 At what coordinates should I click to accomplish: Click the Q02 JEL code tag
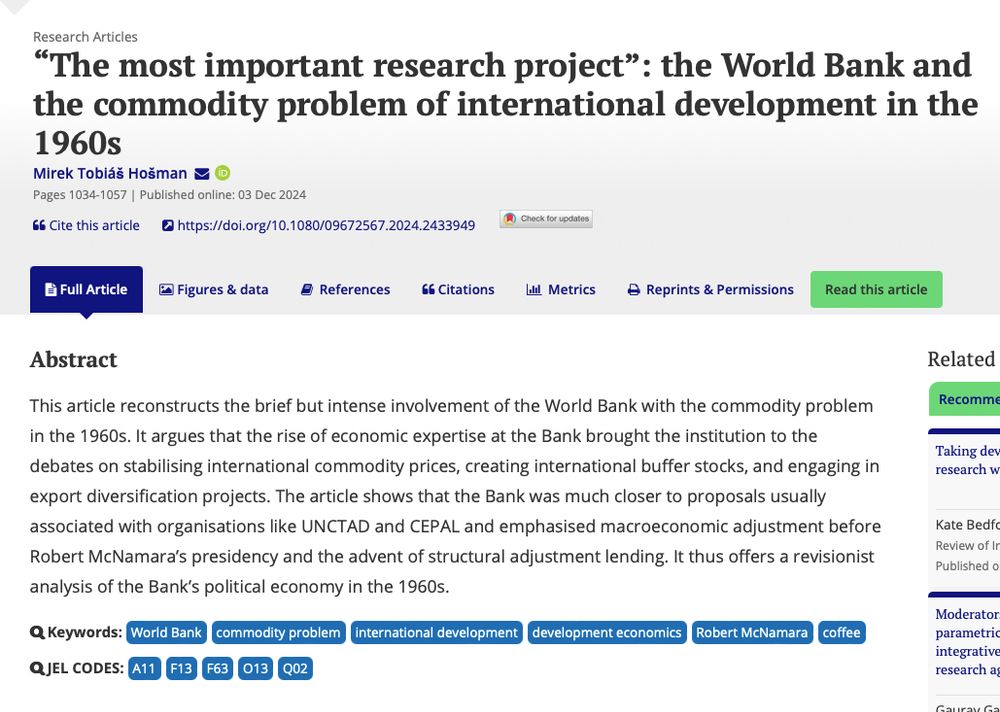295,669
